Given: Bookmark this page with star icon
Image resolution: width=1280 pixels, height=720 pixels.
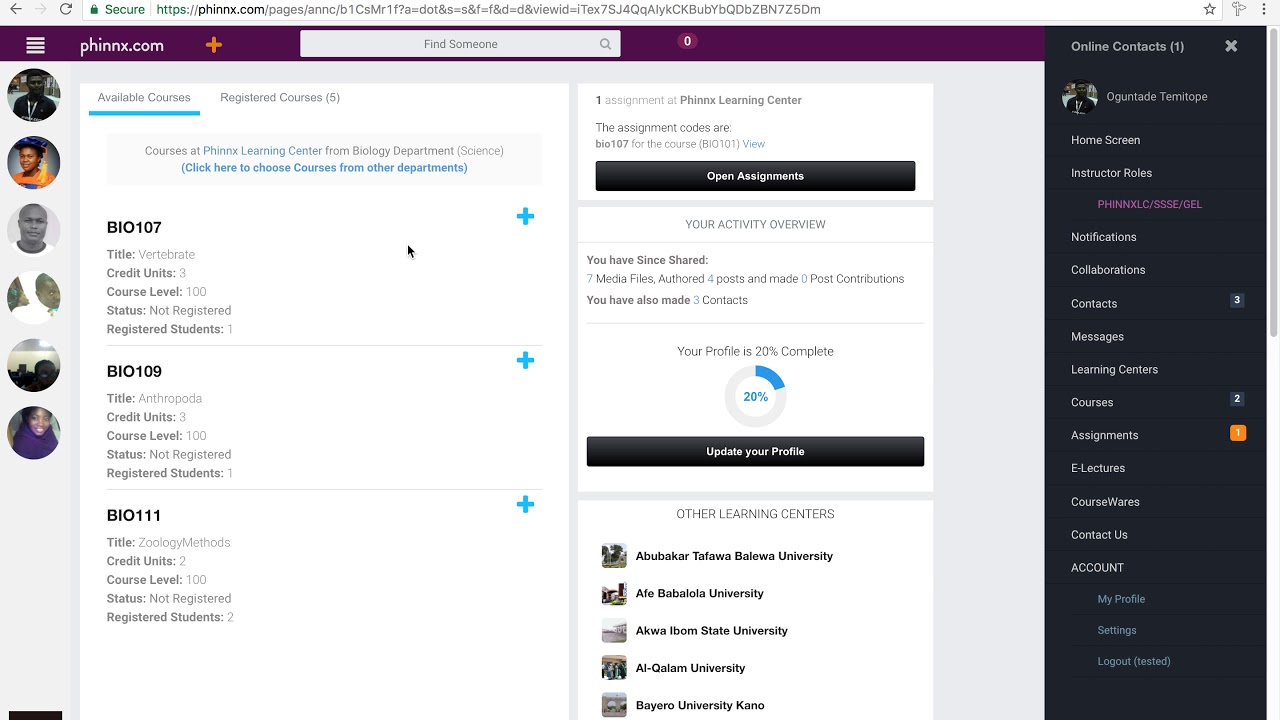Looking at the screenshot, I should click(x=1209, y=9).
